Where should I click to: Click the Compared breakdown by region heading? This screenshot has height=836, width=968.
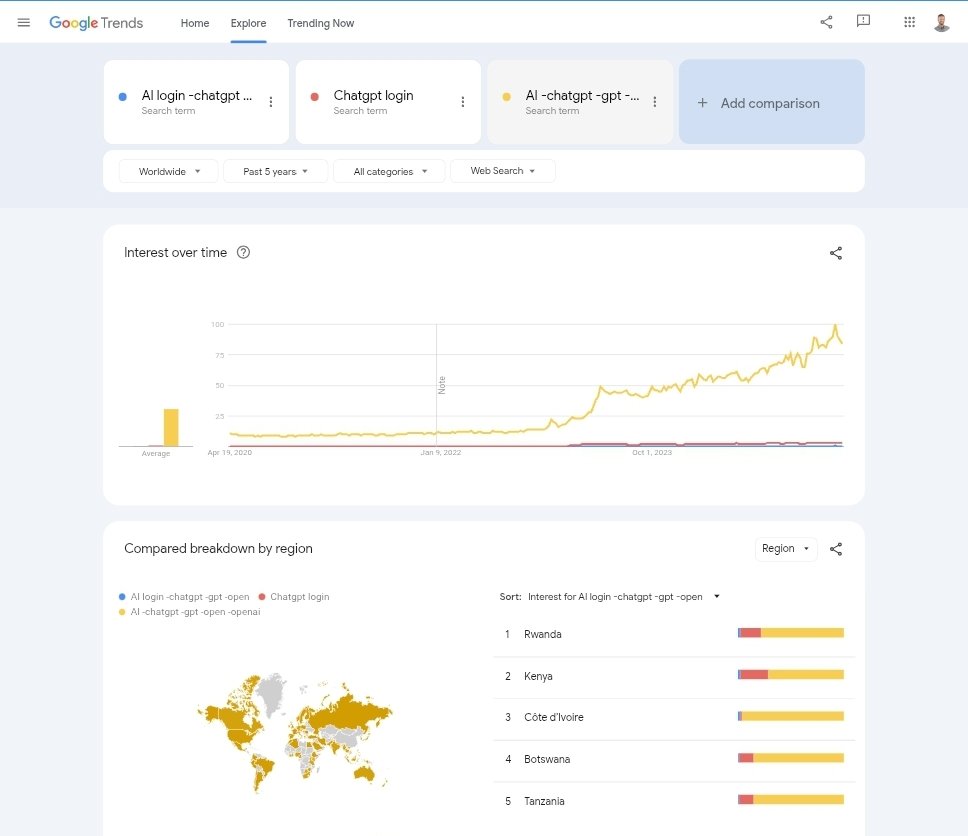(218, 548)
